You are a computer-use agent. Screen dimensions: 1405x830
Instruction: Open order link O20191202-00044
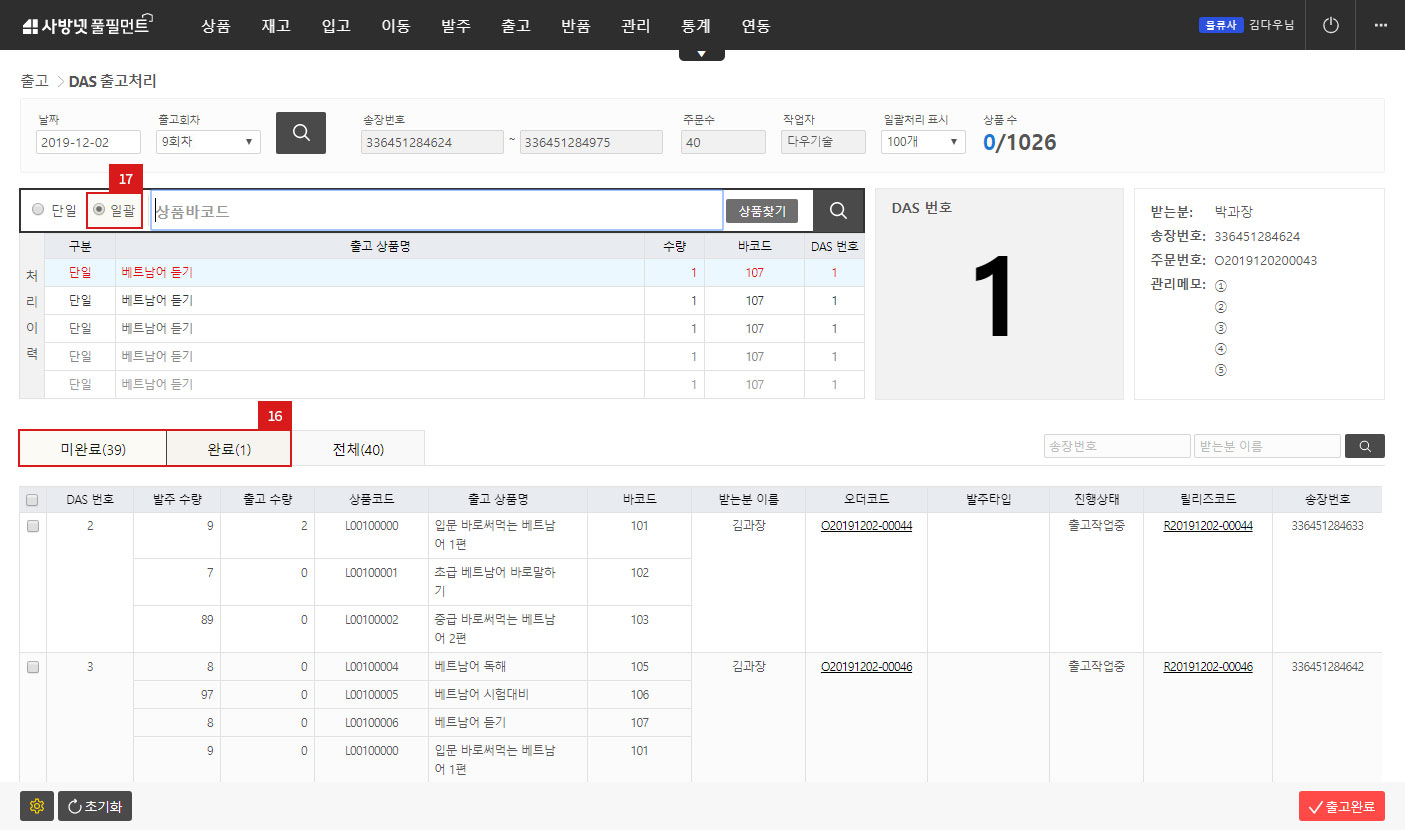865,525
